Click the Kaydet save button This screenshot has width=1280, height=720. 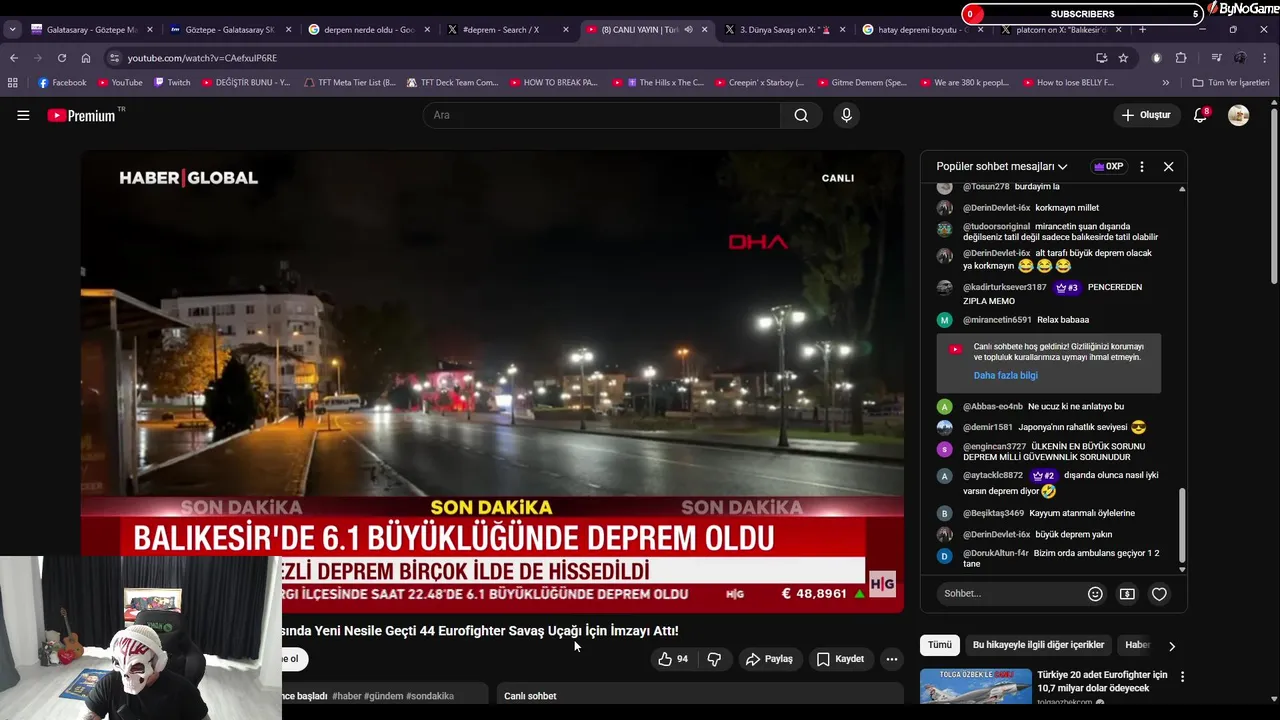pos(840,659)
